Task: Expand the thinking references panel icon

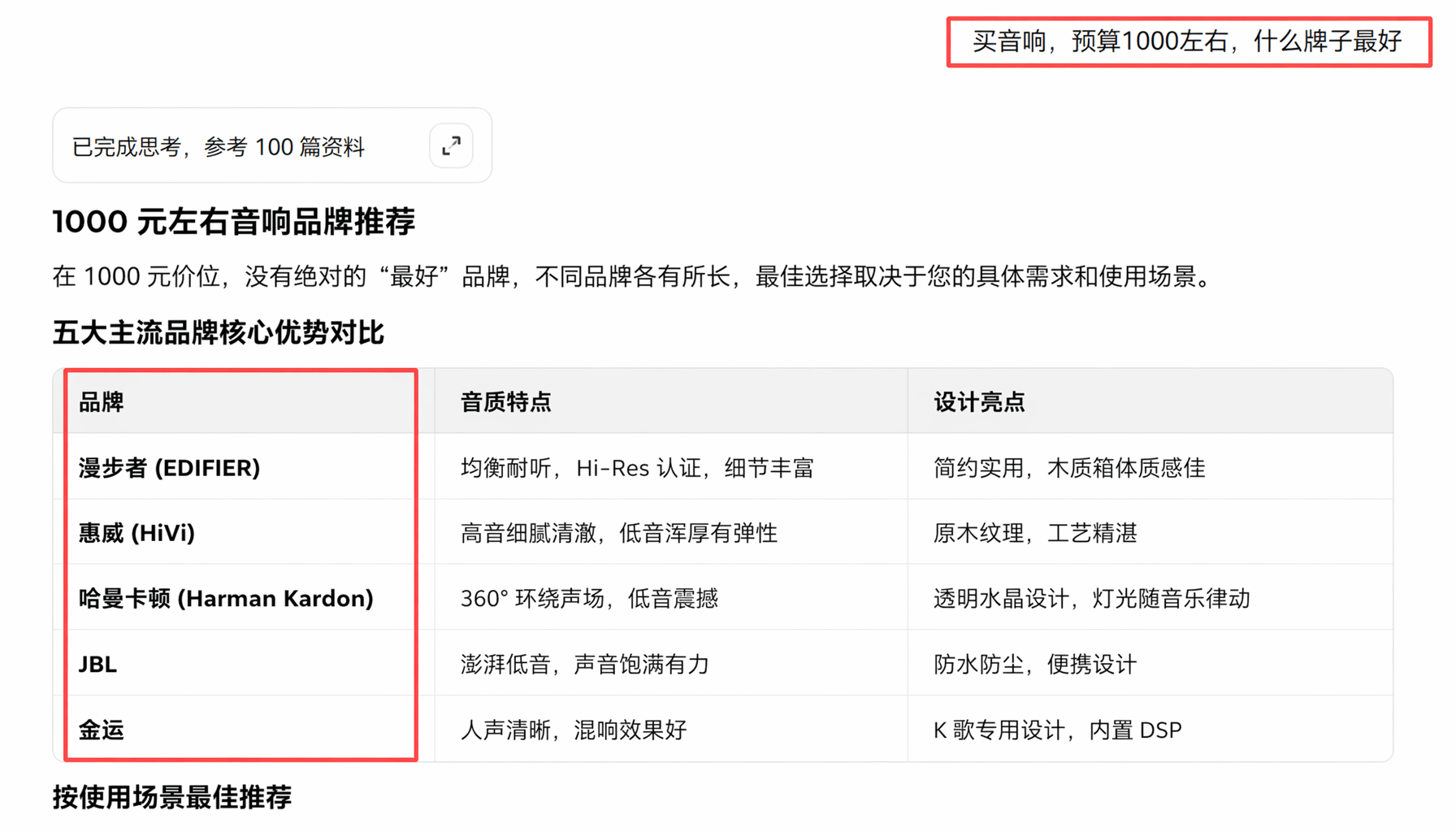Action: point(451,145)
